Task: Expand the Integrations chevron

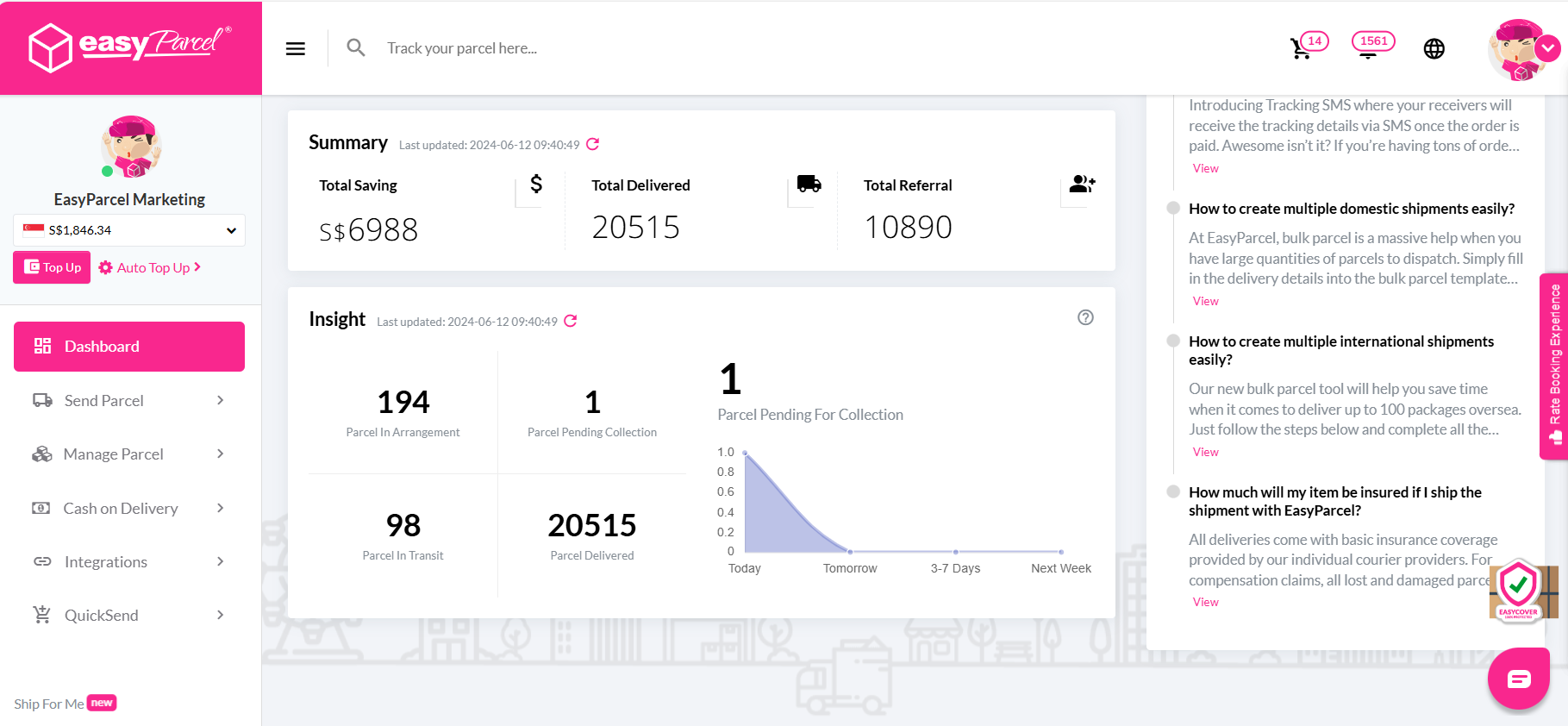Action: click(x=221, y=561)
